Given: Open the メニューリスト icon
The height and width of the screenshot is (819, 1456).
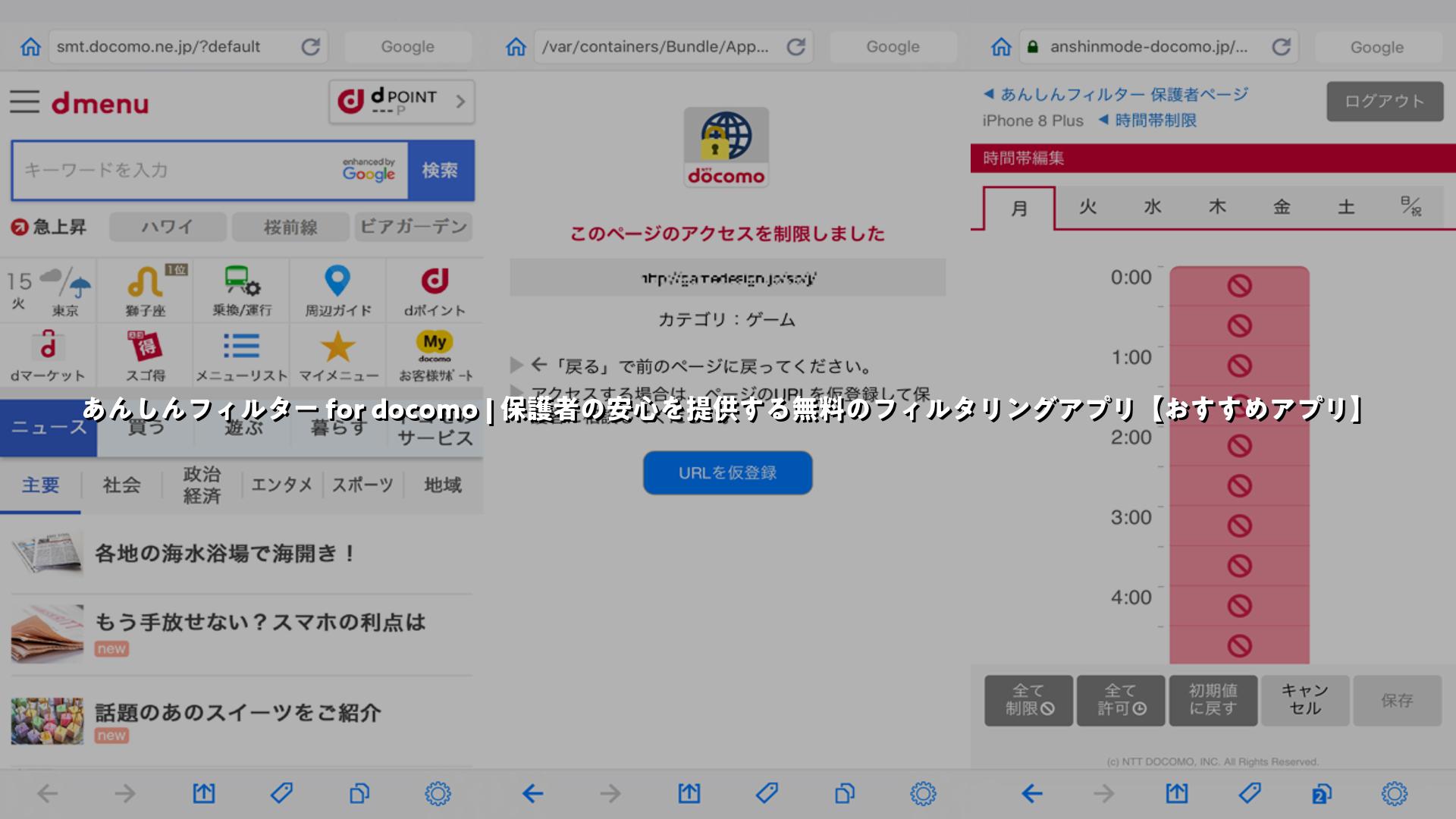Looking at the screenshot, I should (242, 356).
